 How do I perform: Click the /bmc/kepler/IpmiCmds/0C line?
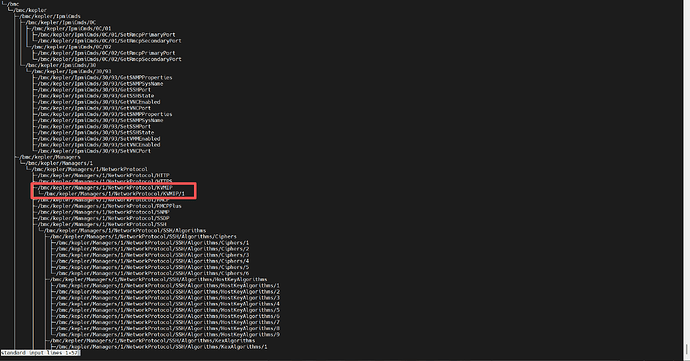[x=61, y=22]
